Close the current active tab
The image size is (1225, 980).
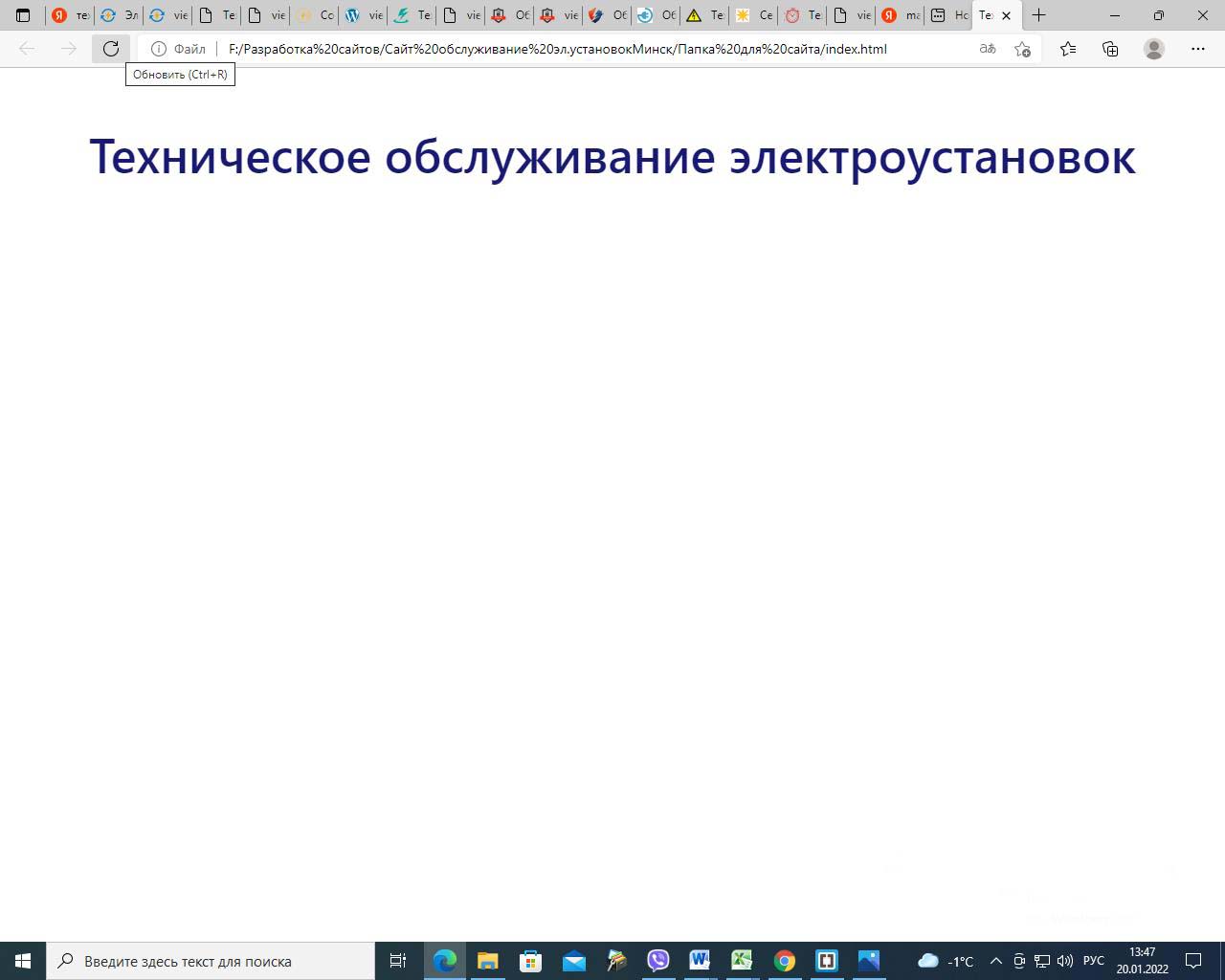pos(1006,15)
